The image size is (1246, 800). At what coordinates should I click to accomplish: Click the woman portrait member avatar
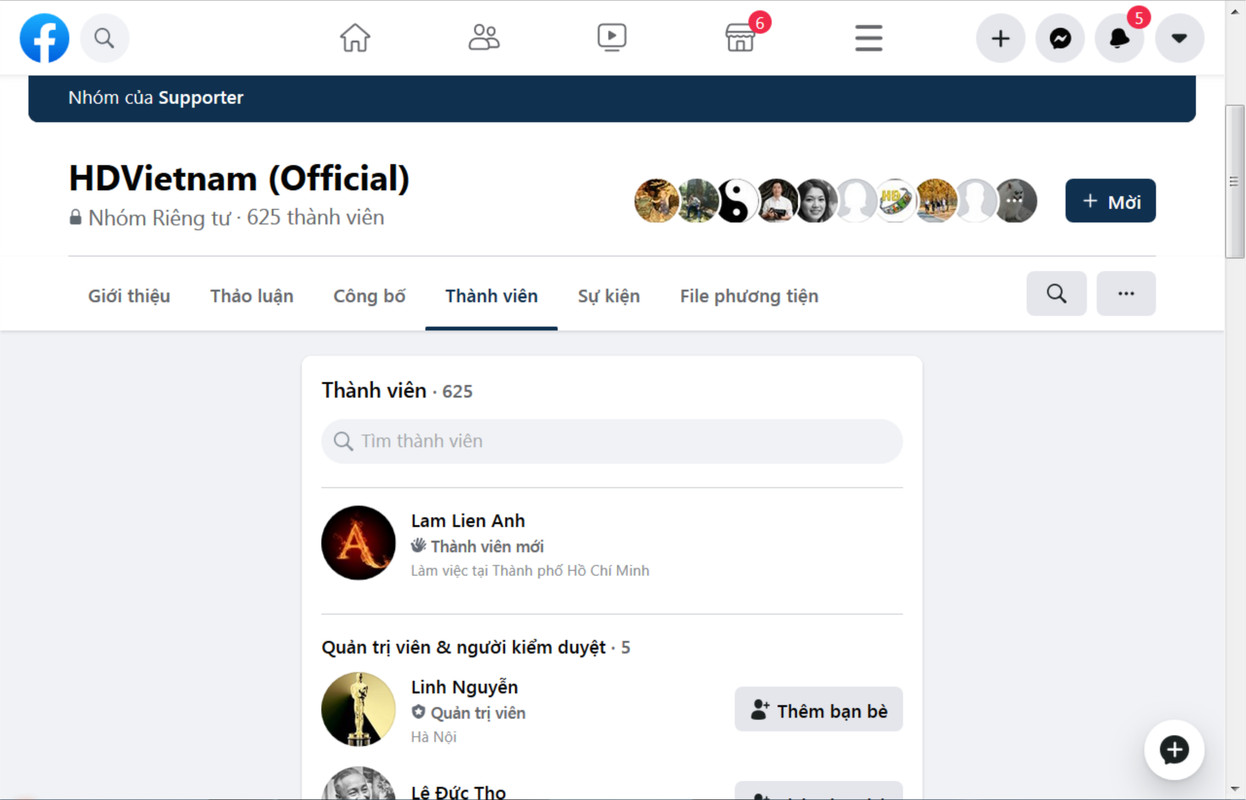(817, 201)
